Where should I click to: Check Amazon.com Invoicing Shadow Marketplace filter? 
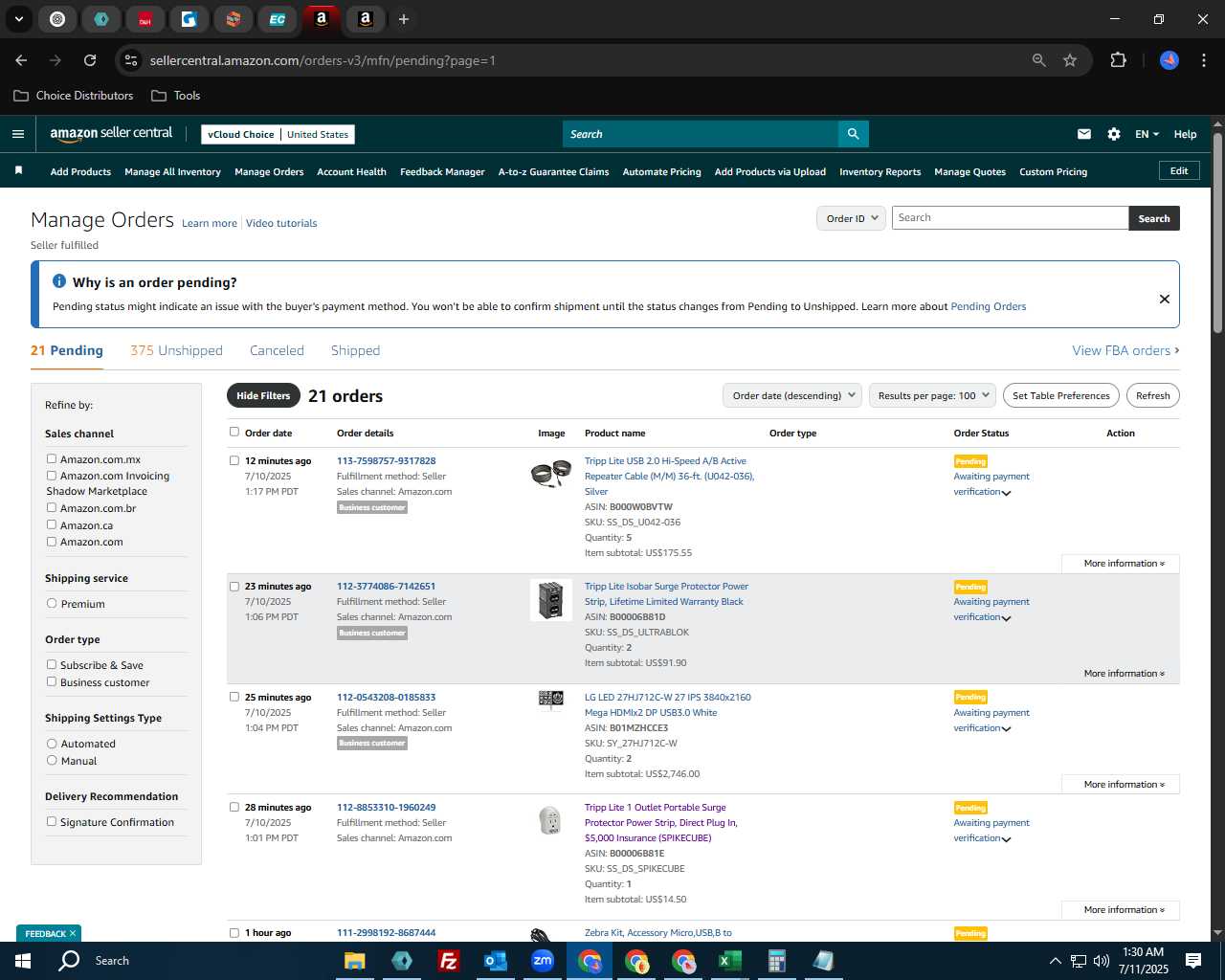point(52,475)
